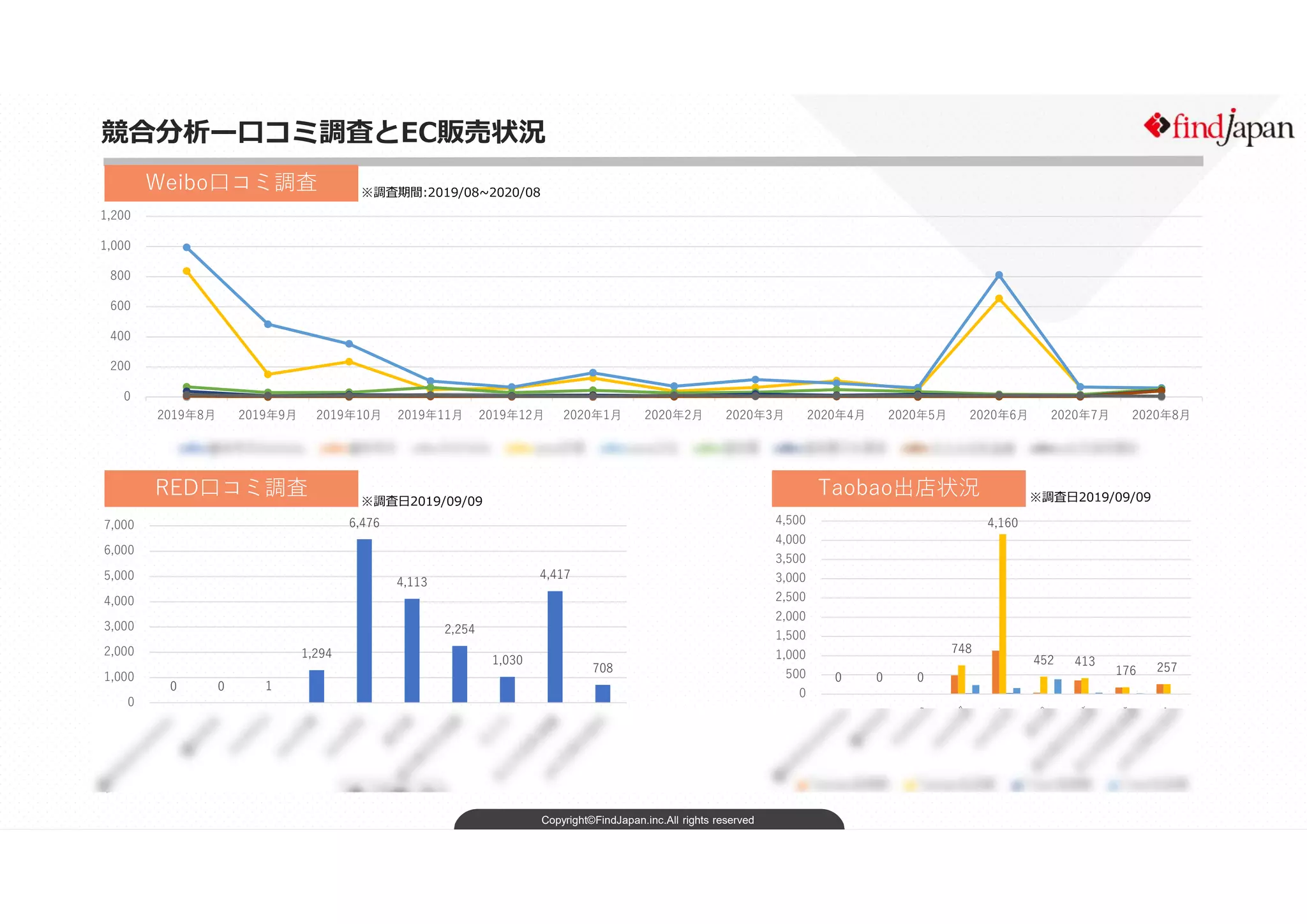Select the slide title 競合分析ー口コミ調査とEC販売状況

[x=323, y=132]
